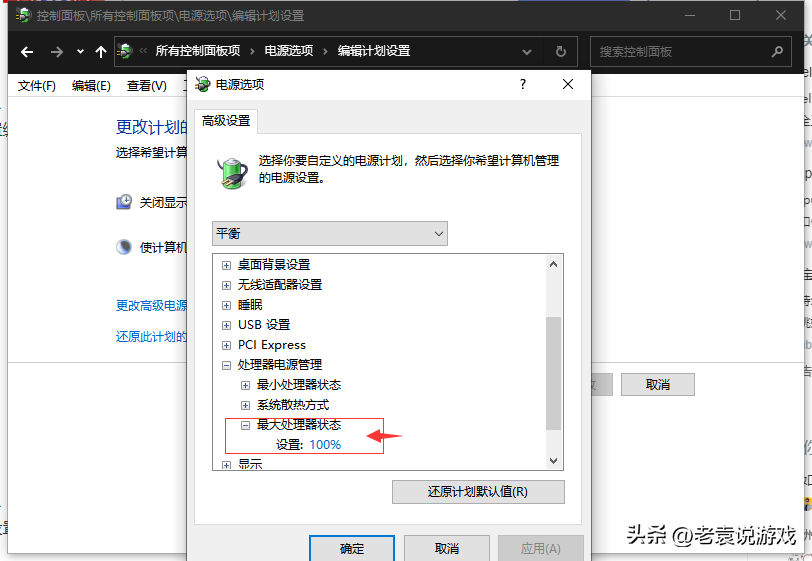The height and width of the screenshot is (561, 812).
Task: Click the 还原此计划的 link in the background window
Action: pyautogui.click(x=151, y=337)
